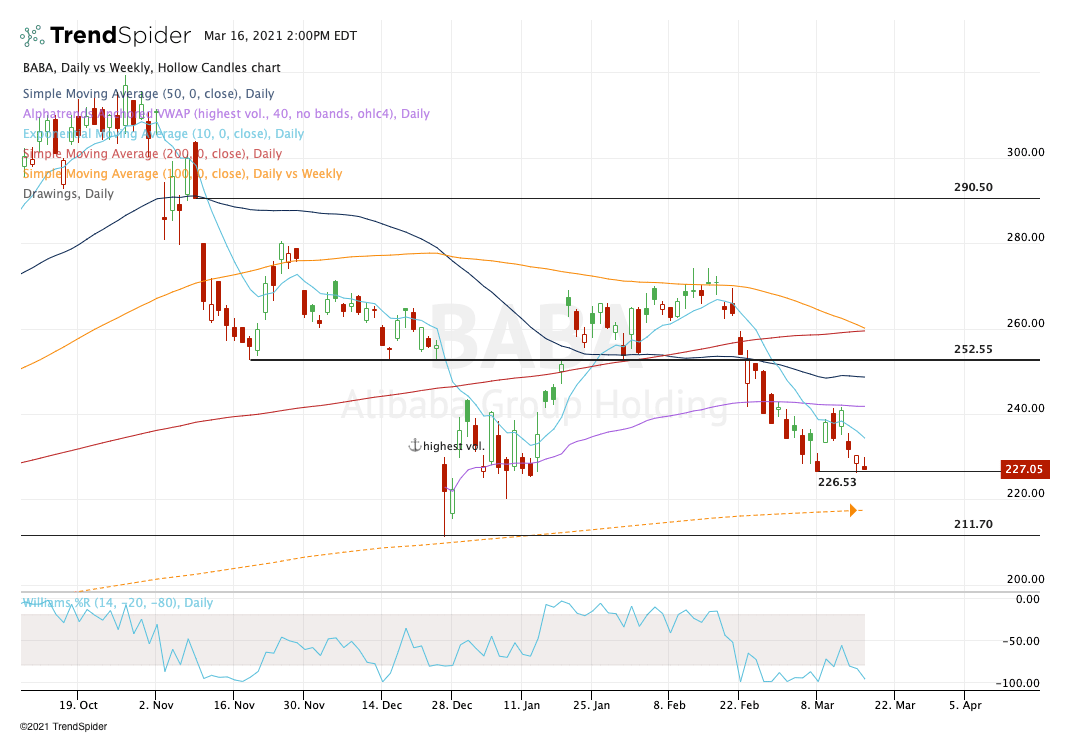Click the red 227.05 current price tag
The width and height of the screenshot is (1070, 736).
pos(1024,469)
